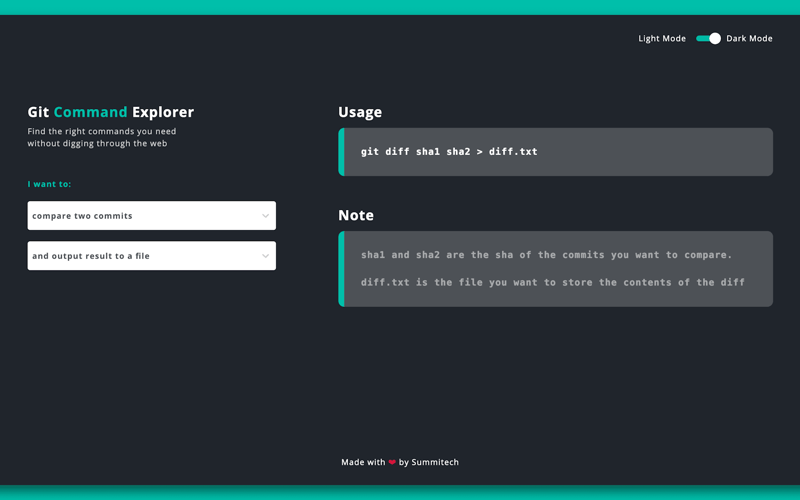Click the 'I want to:' label
The image size is (800, 500).
pos(49,184)
